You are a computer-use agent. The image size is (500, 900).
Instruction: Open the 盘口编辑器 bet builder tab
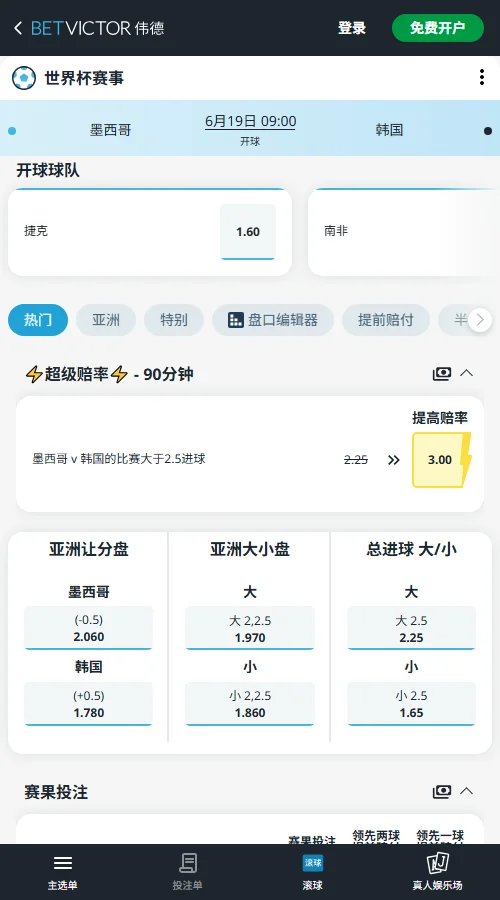coord(273,320)
